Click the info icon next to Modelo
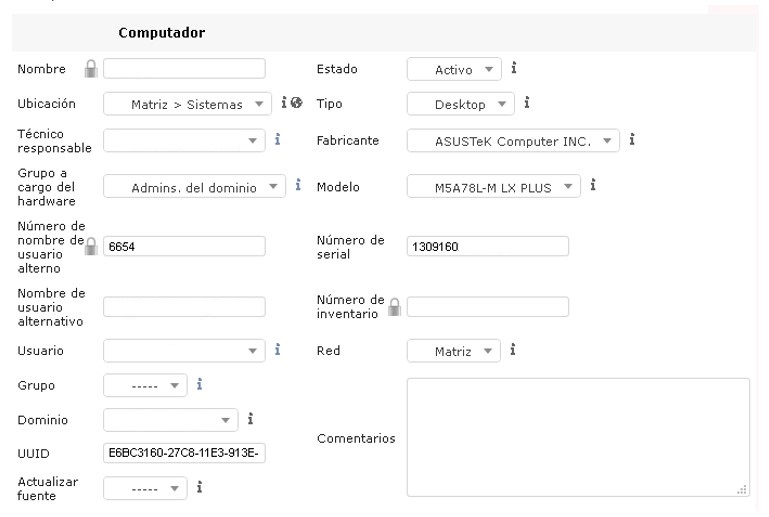Viewport: 769px width, 517px height. click(x=592, y=186)
